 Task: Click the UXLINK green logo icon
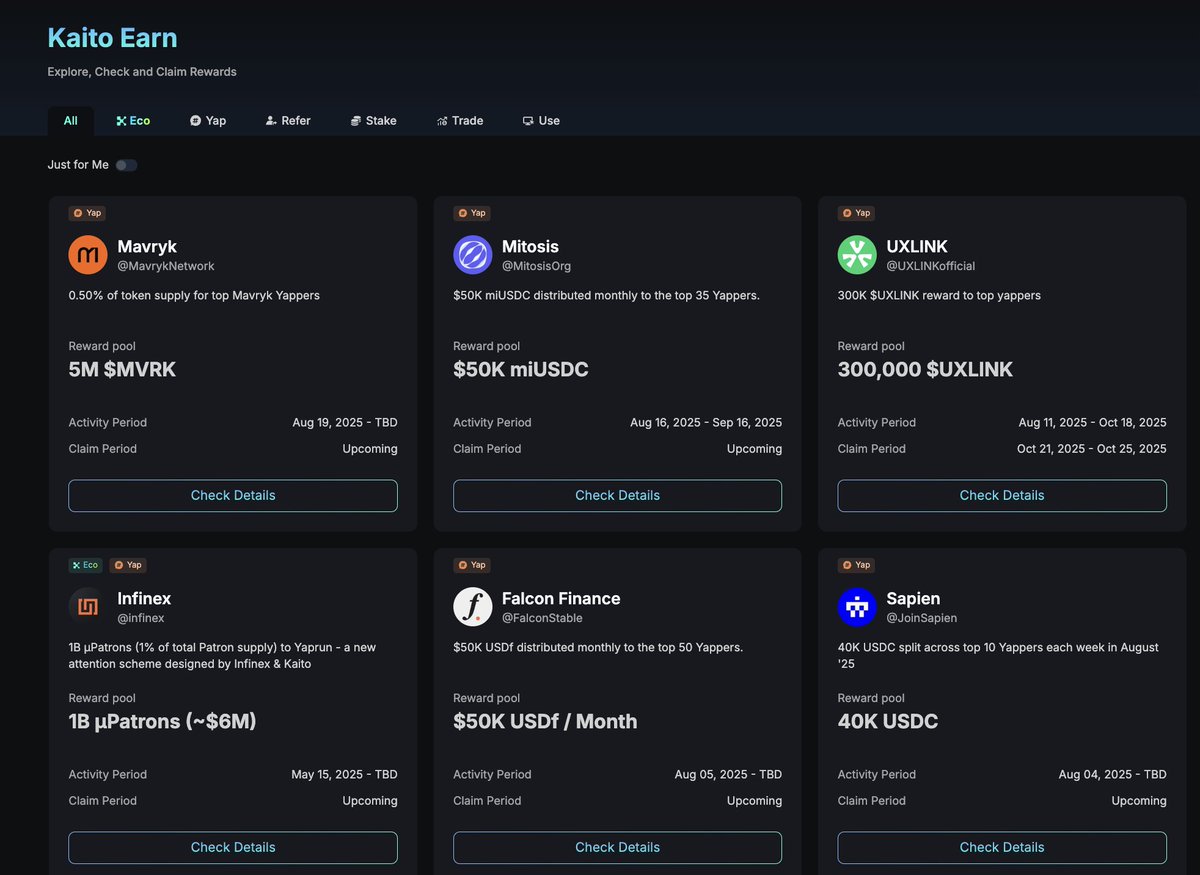point(857,255)
